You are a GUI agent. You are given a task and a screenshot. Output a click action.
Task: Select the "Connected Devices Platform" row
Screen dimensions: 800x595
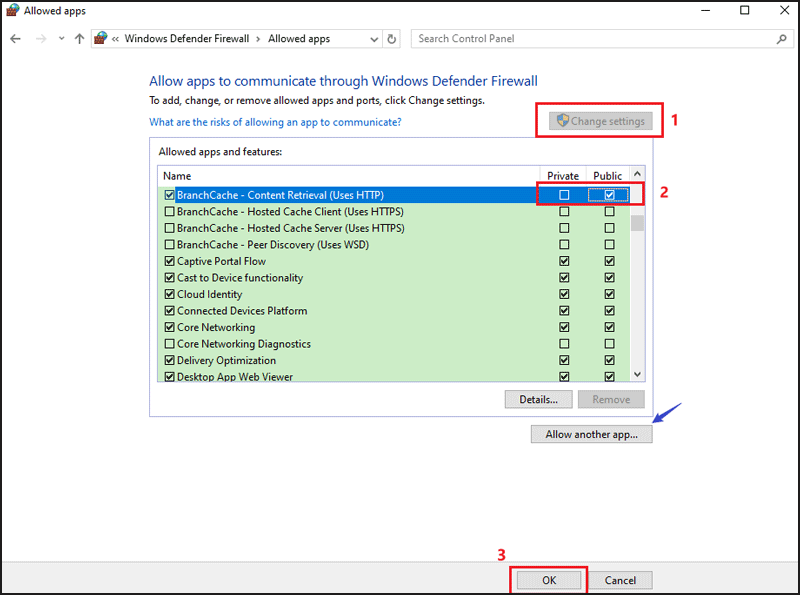pyautogui.click(x=394, y=311)
